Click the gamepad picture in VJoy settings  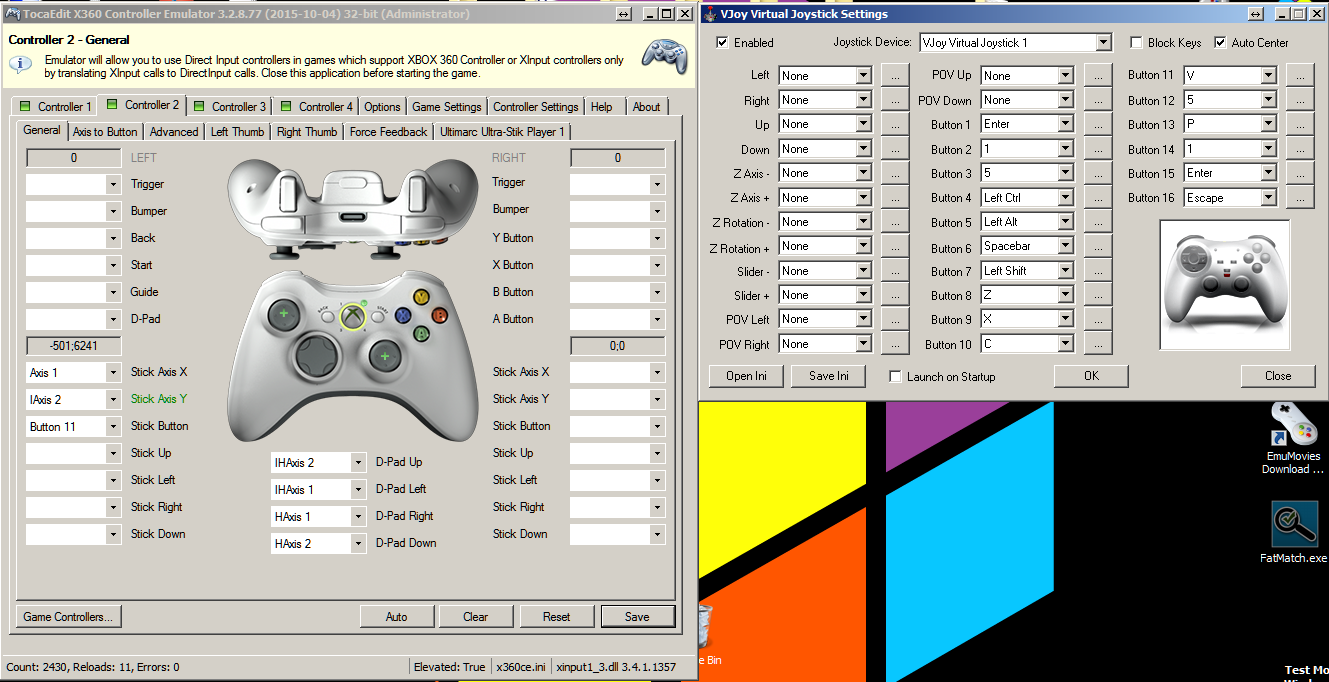(1224, 285)
